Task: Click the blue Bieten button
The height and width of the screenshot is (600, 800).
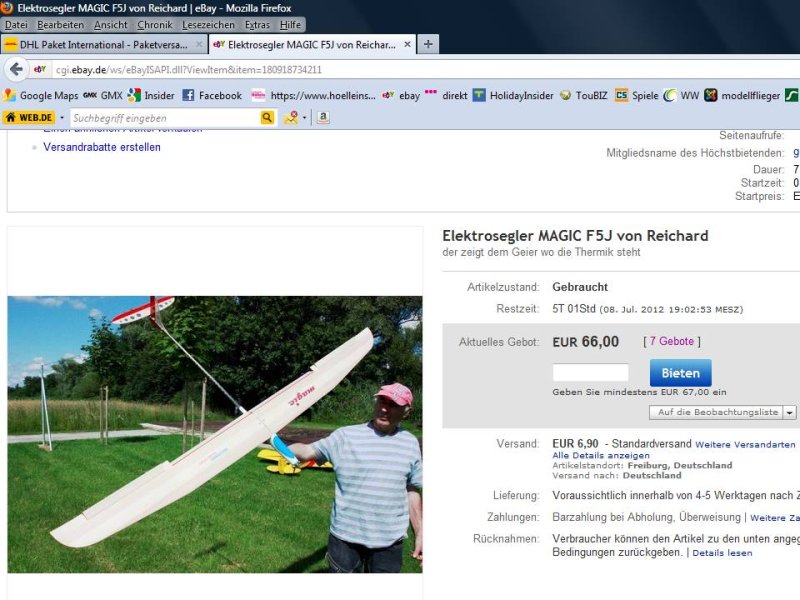Action: click(x=680, y=373)
